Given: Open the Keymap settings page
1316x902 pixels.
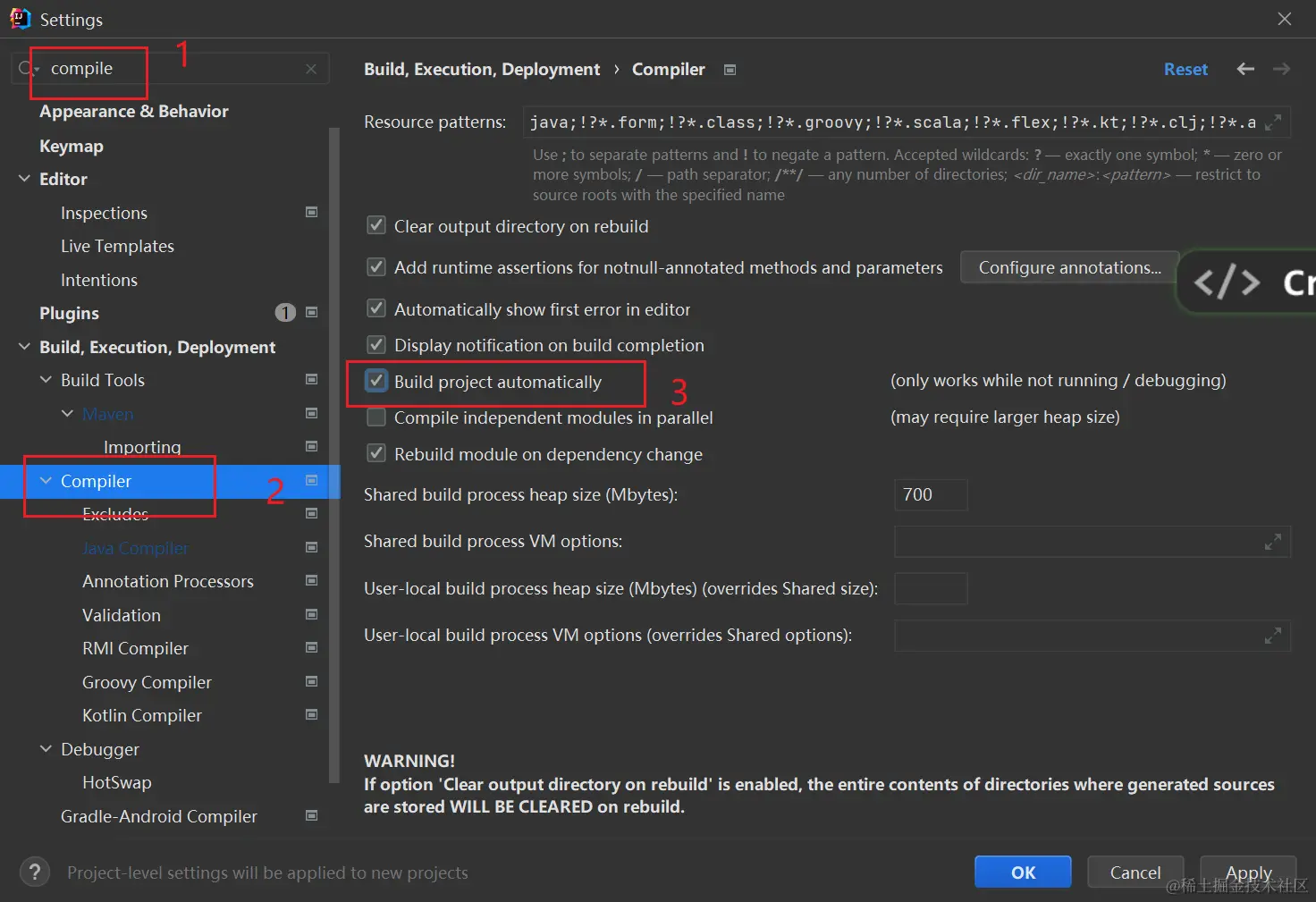Looking at the screenshot, I should tap(72, 146).
